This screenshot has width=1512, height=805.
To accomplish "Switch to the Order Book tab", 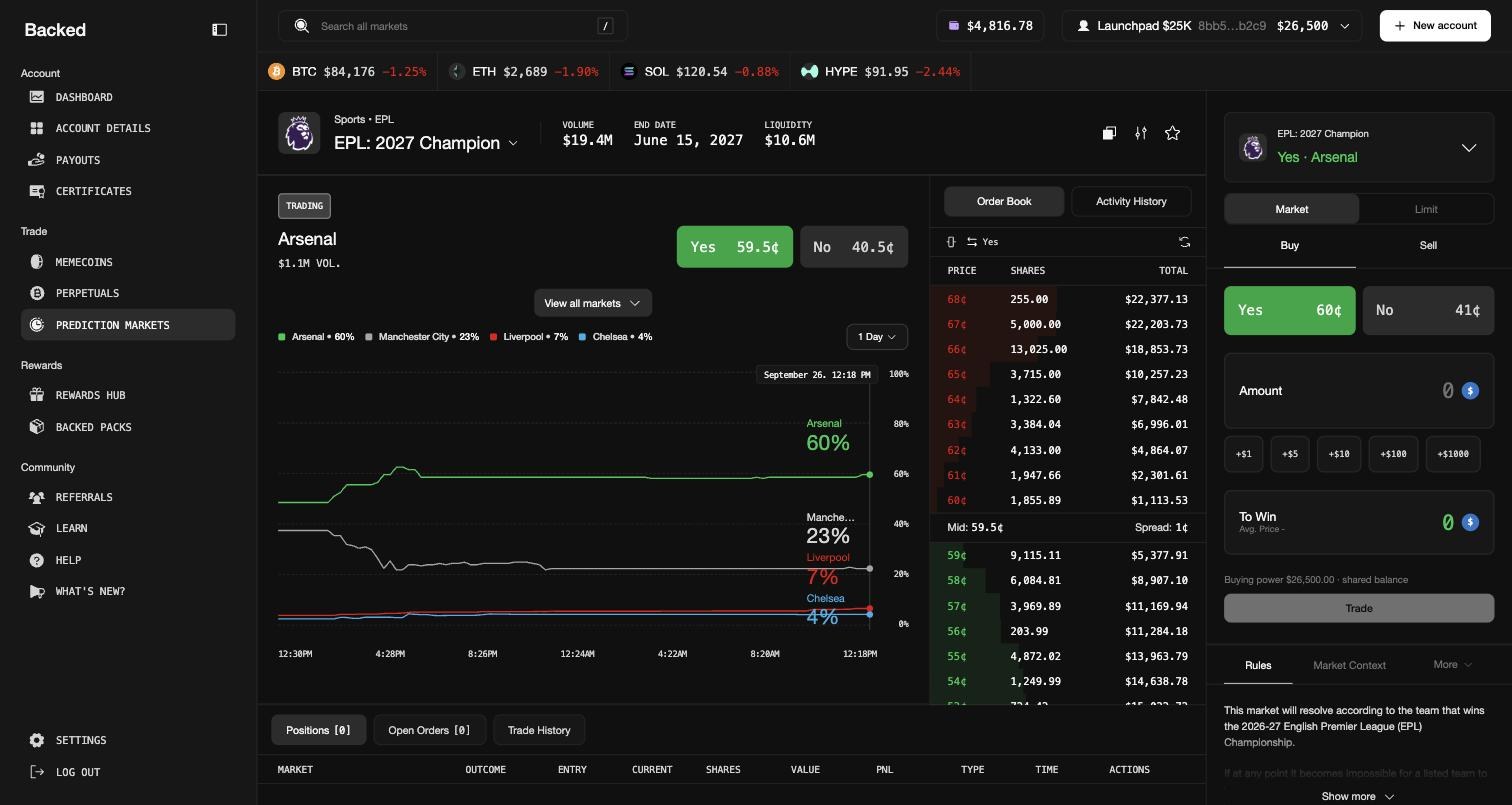I will point(1004,201).
